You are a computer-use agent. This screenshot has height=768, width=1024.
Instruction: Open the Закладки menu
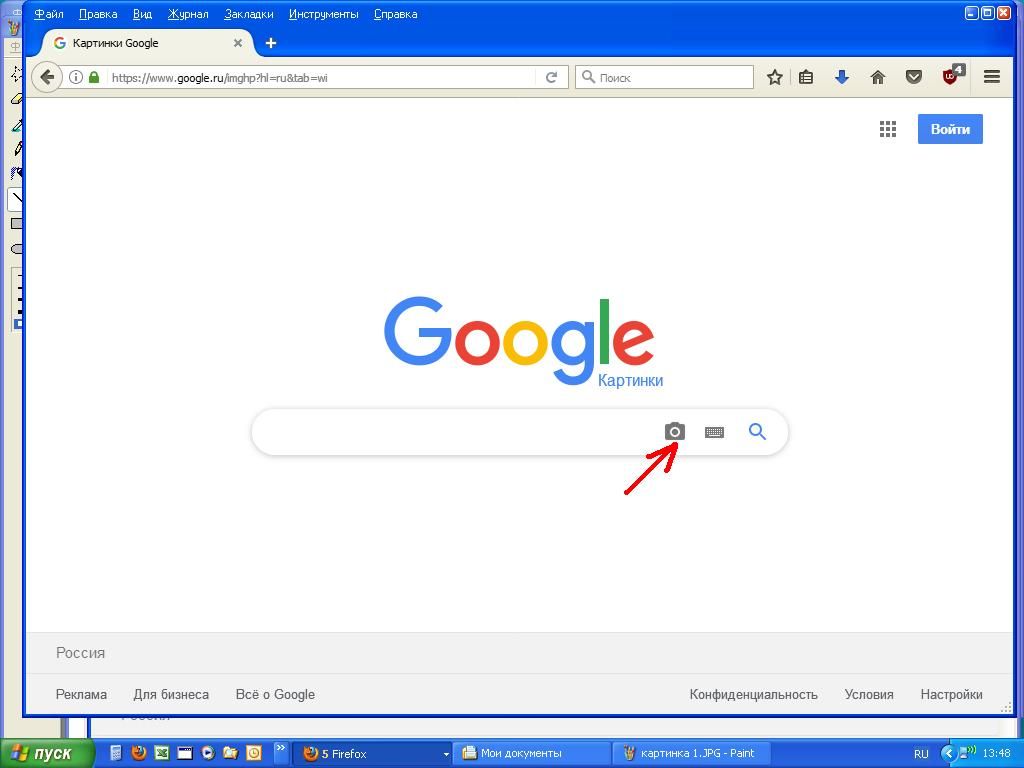pos(249,14)
